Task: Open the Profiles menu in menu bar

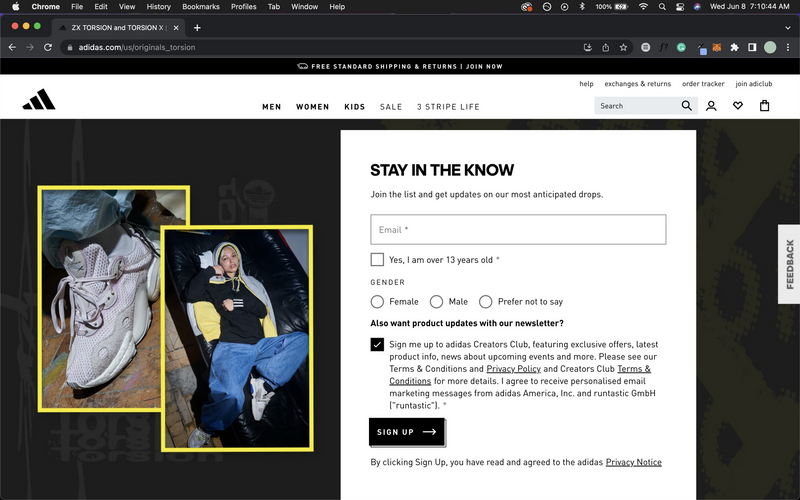Action: [243, 7]
